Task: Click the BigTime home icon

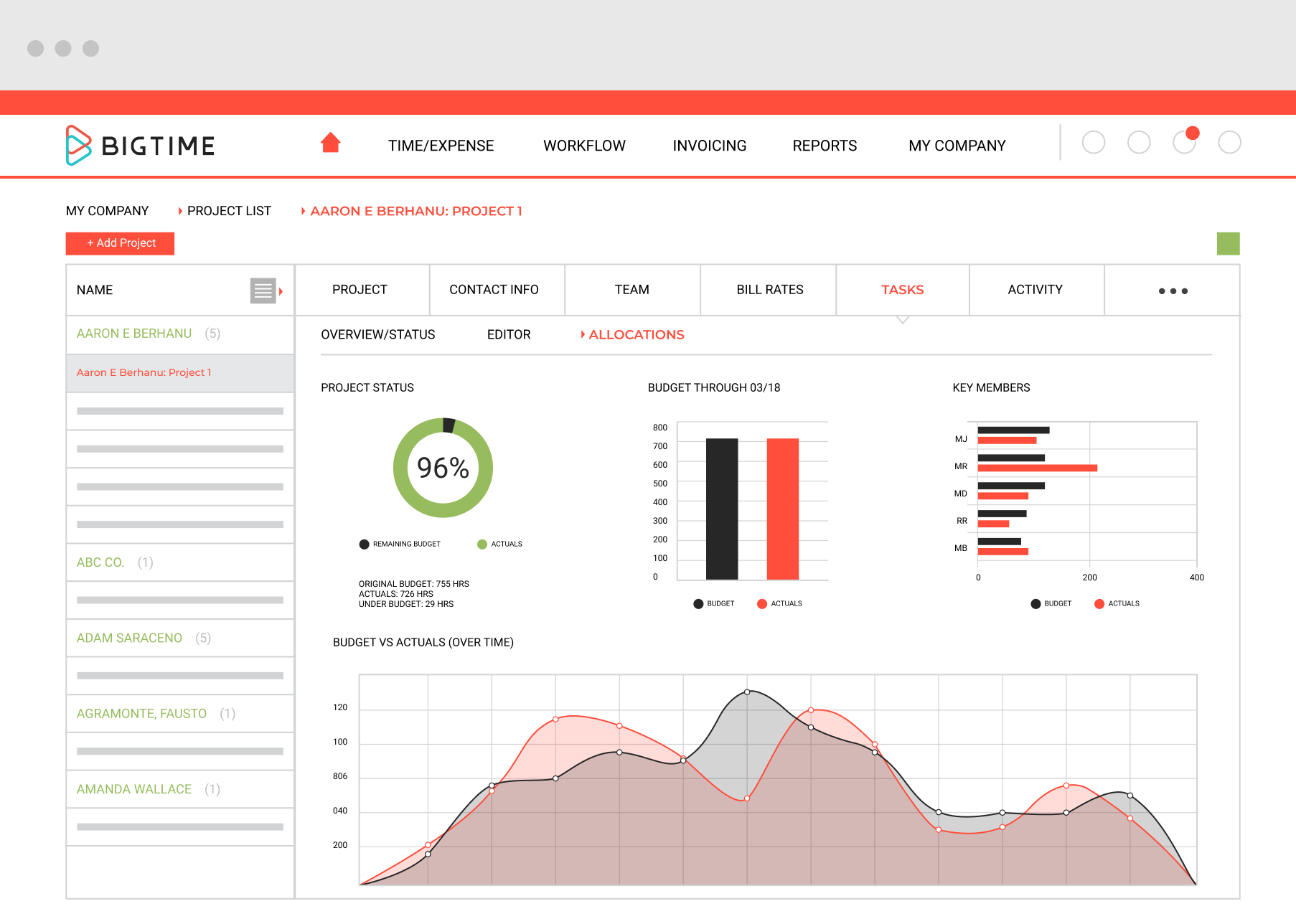Action: pos(330,142)
